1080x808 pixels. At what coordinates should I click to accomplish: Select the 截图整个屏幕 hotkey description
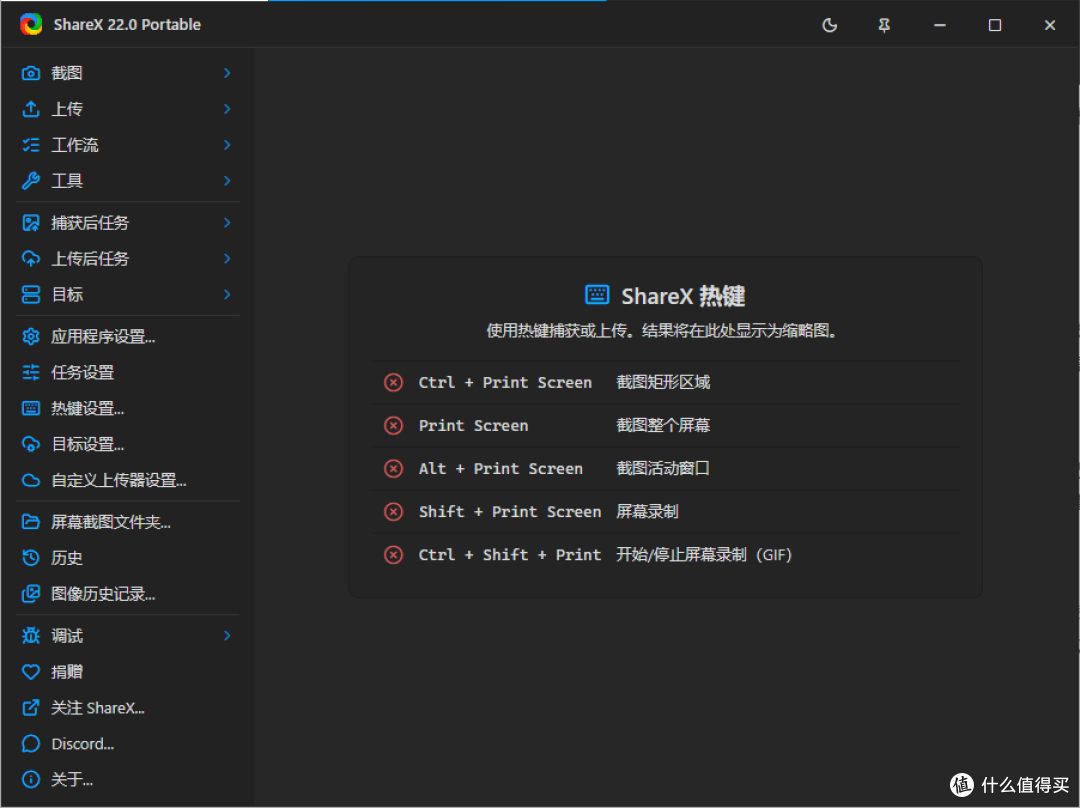[x=663, y=426]
